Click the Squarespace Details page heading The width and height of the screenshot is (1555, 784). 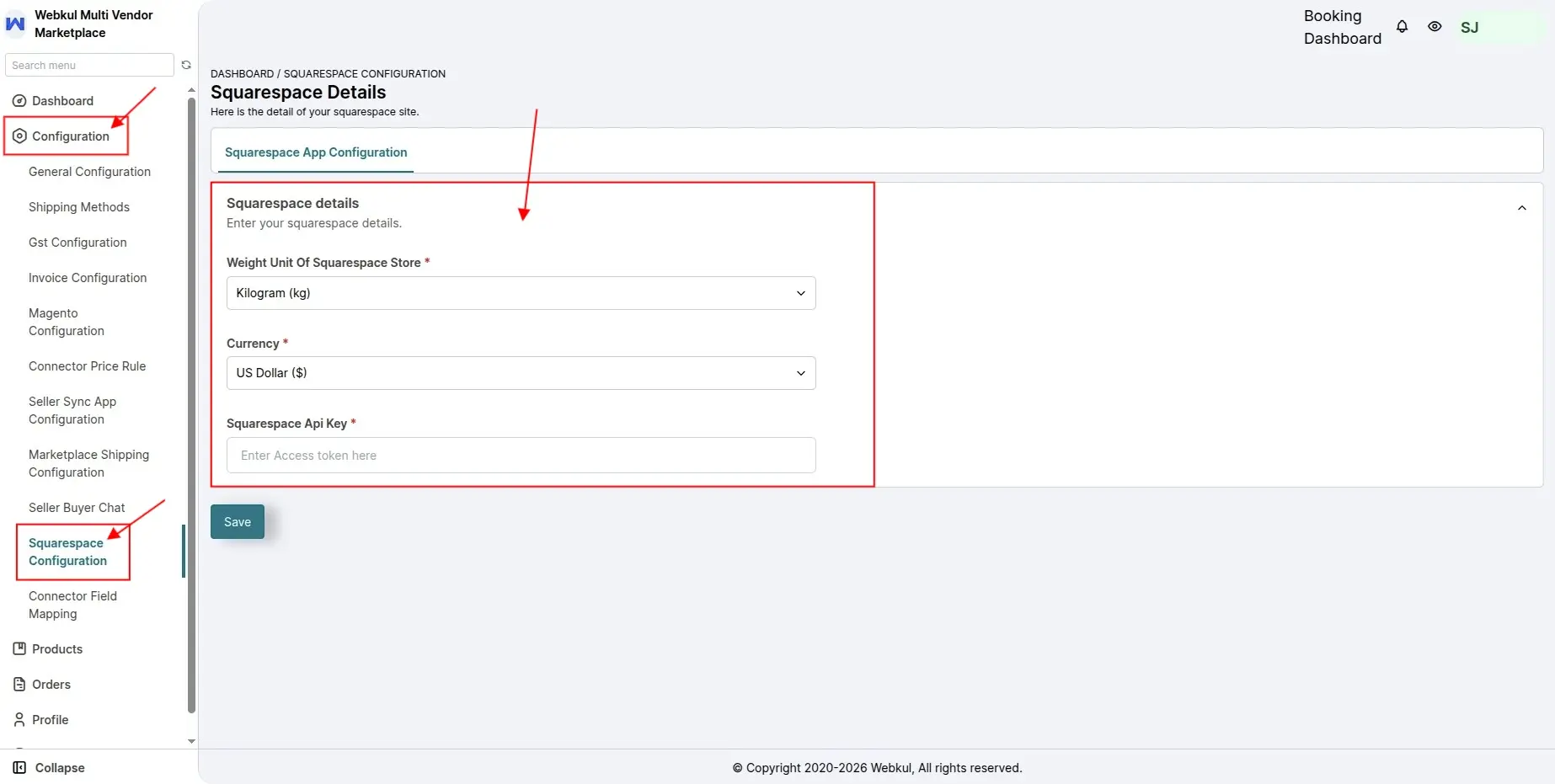pyautogui.click(x=298, y=93)
